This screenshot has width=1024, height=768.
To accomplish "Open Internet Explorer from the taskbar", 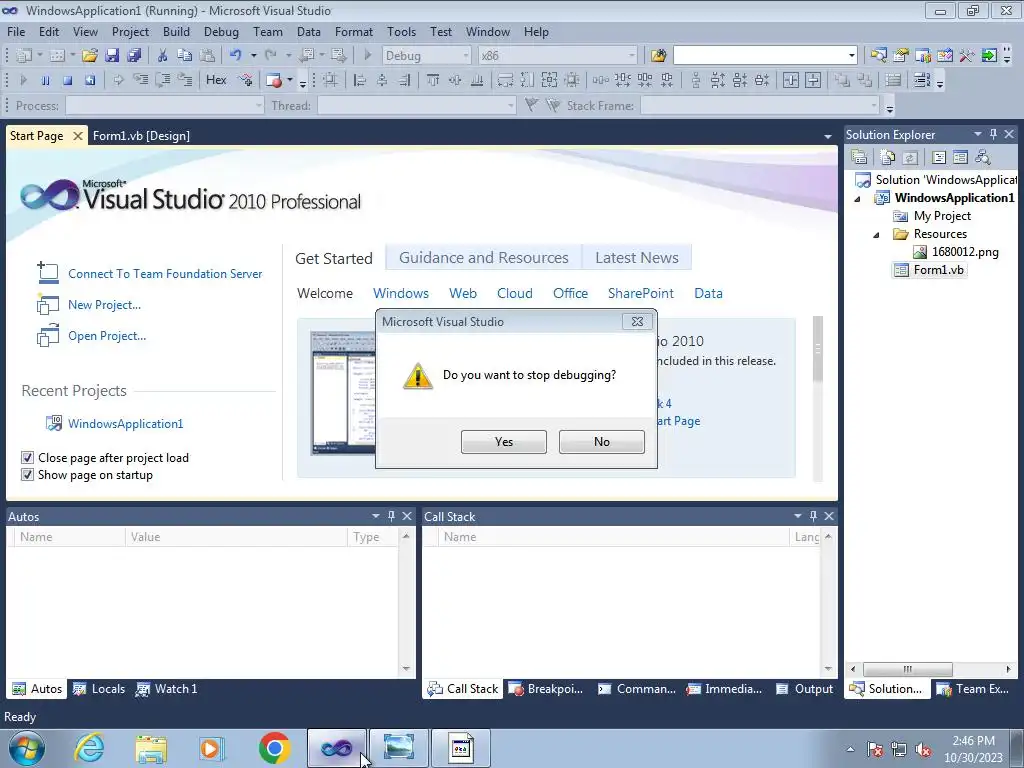I will pos(89,748).
